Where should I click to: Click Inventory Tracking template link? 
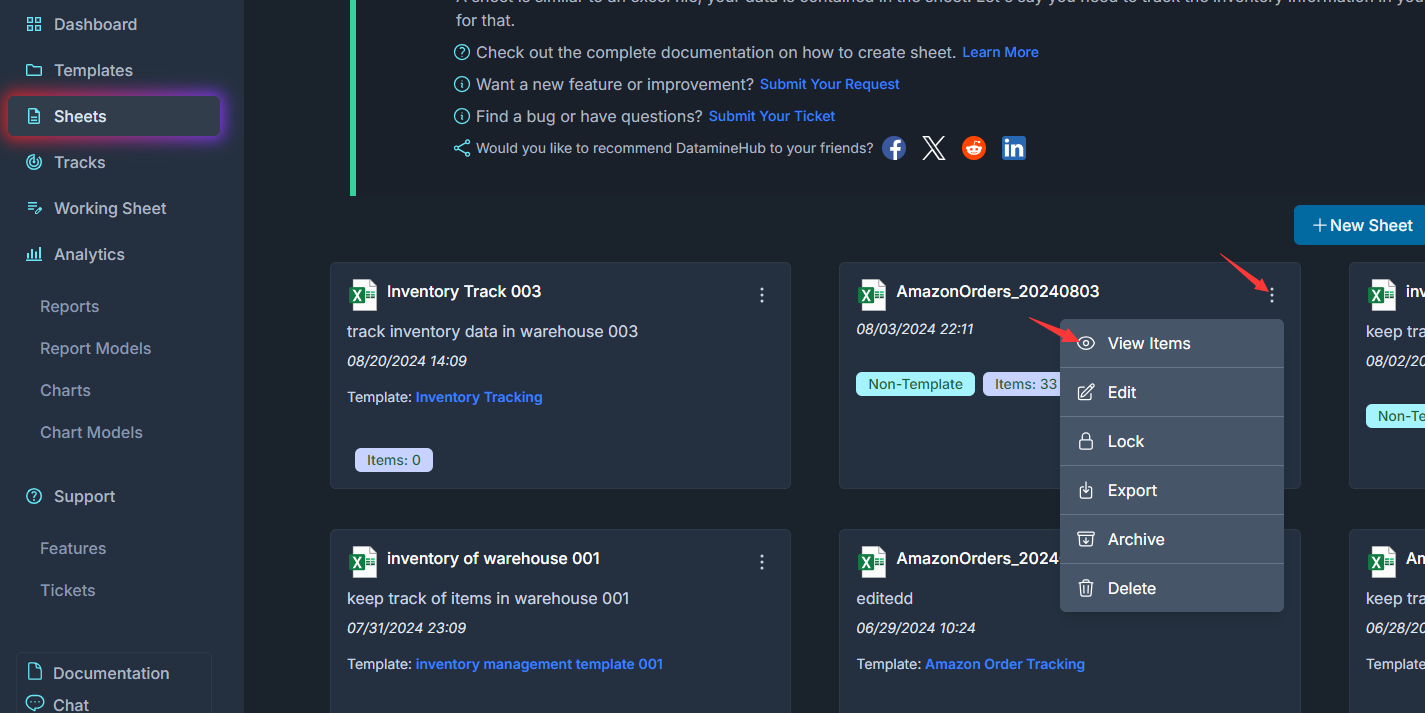(x=479, y=397)
